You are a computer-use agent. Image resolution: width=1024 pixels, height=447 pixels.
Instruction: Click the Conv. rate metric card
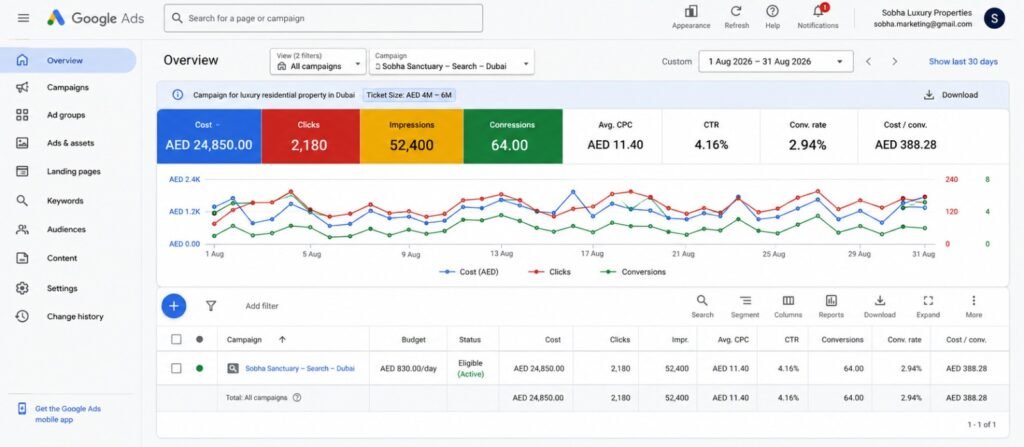808,136
